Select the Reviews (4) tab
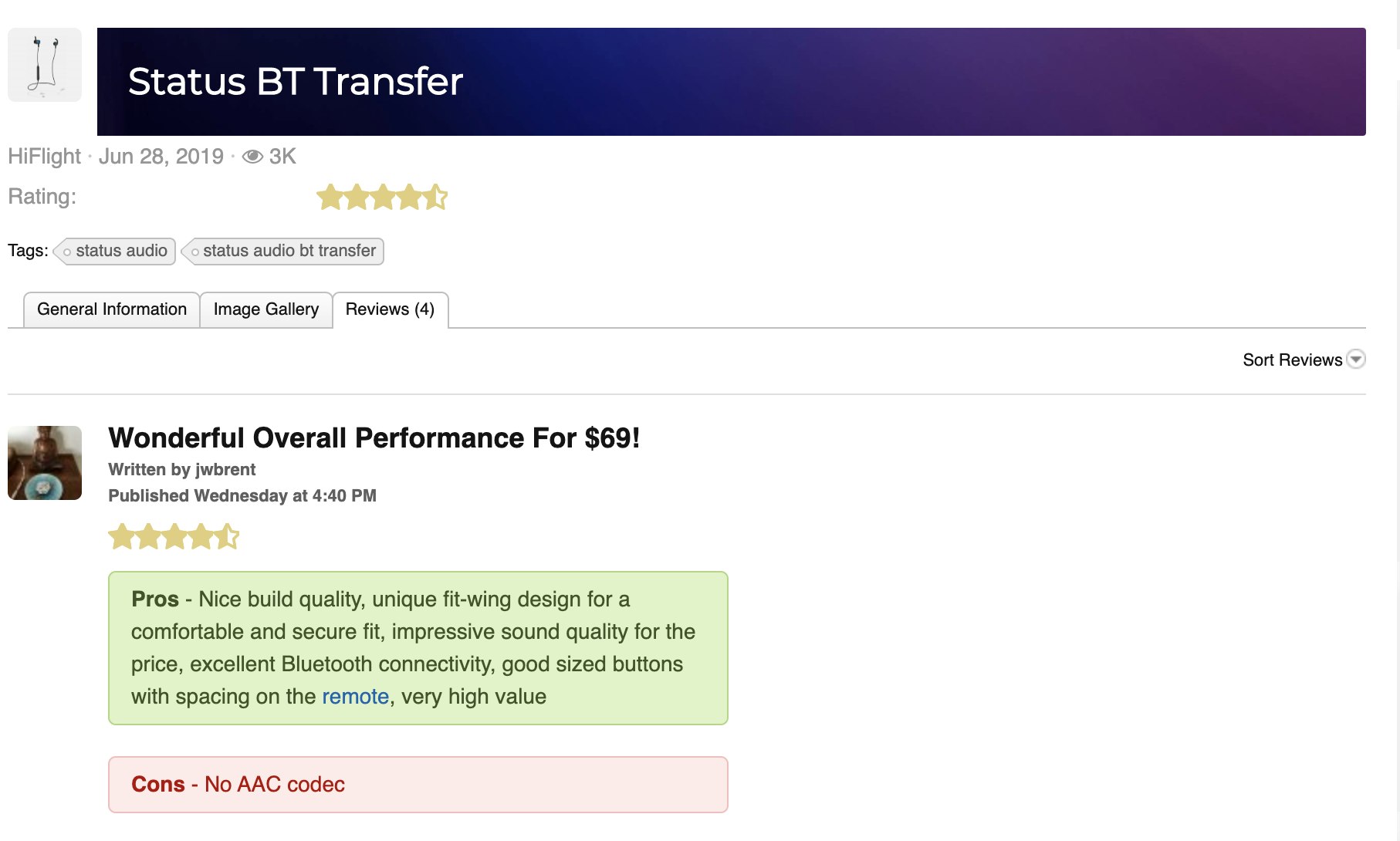The width and height of the screenshot is (1400, 841). pyautogui.click(x=390, y=309)
